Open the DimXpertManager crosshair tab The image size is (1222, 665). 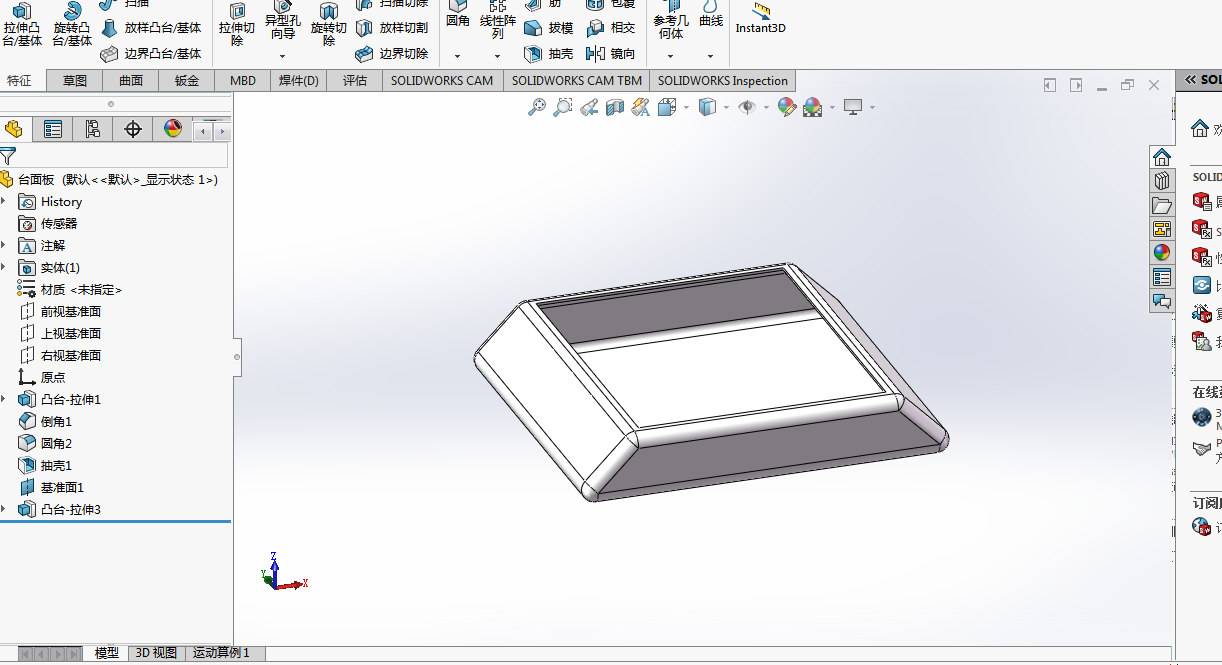click(133, 129)
